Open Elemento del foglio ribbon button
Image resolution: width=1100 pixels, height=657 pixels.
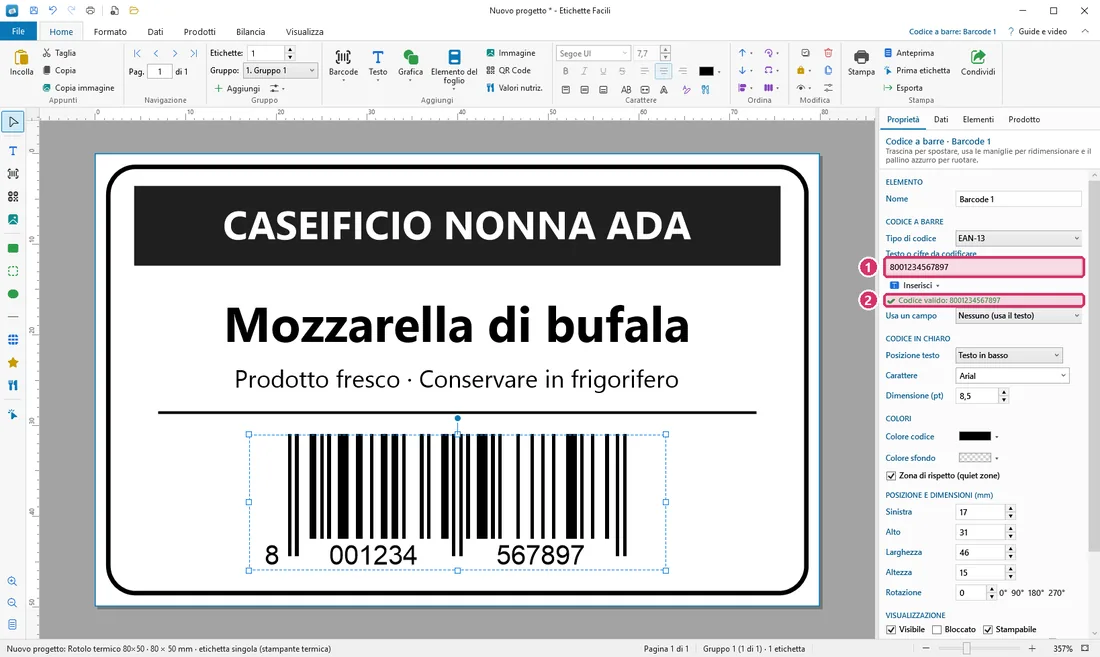[x=454, y=67]
